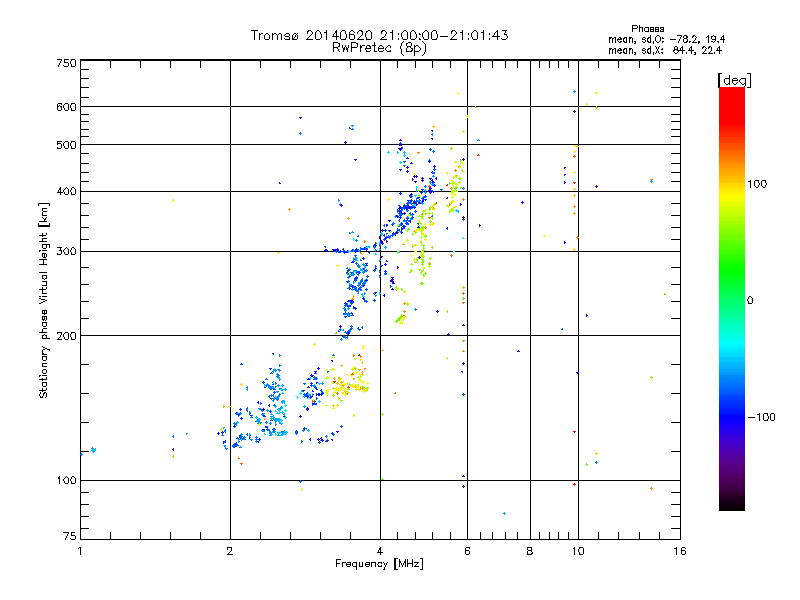Click colorbar tick label '100'
Screen dimensions: 800x600
(757, 184)
